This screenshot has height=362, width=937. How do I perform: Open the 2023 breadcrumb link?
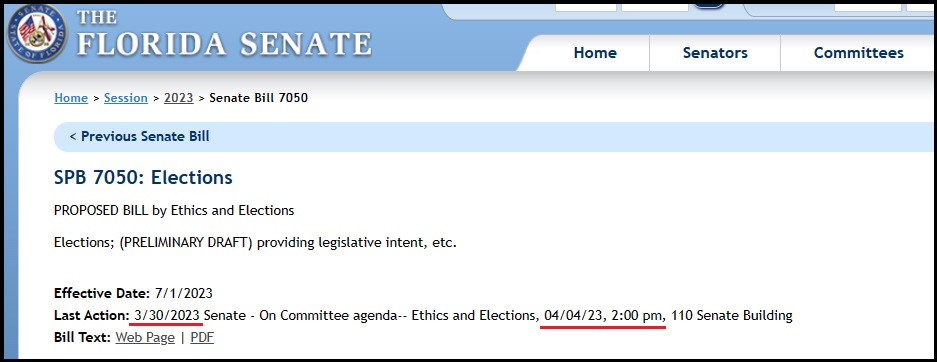[x=179, y=98]
